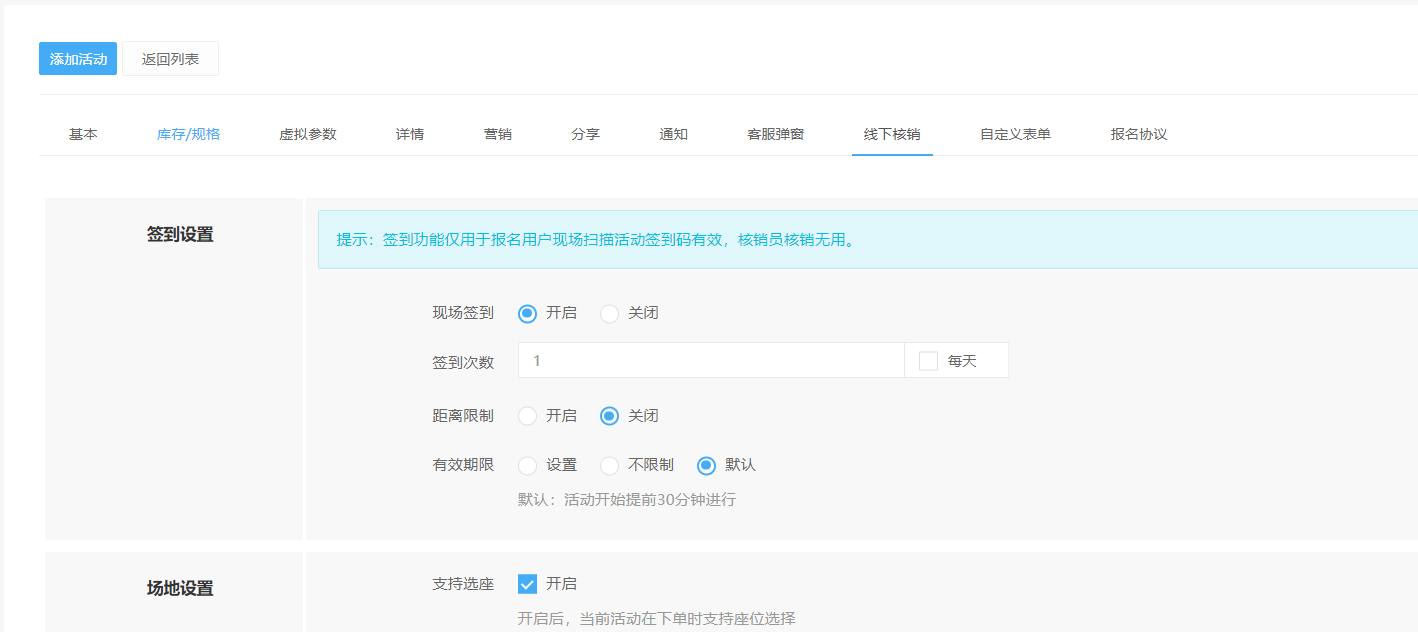1418x632 pixels.
Task: Open the 虚拟参数 tab
Action: (308, 134)
